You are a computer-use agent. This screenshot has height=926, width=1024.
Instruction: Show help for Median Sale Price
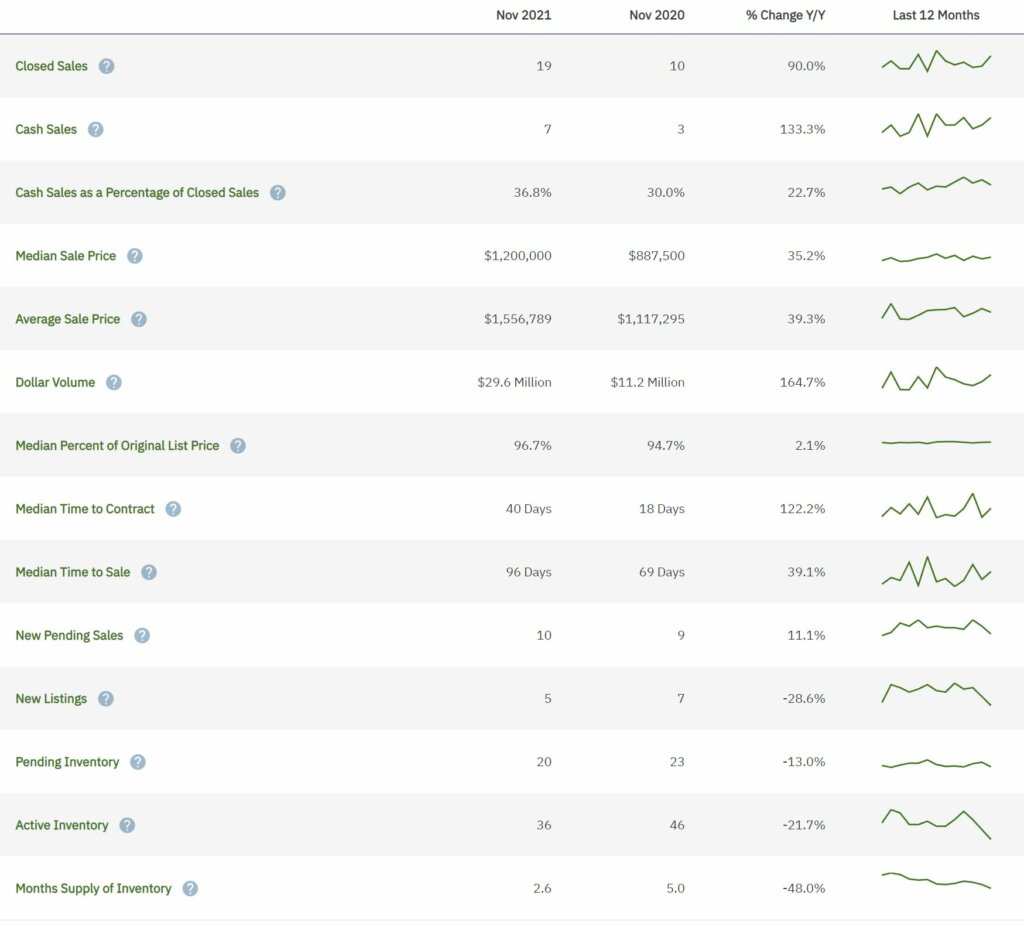pos(135,256)
